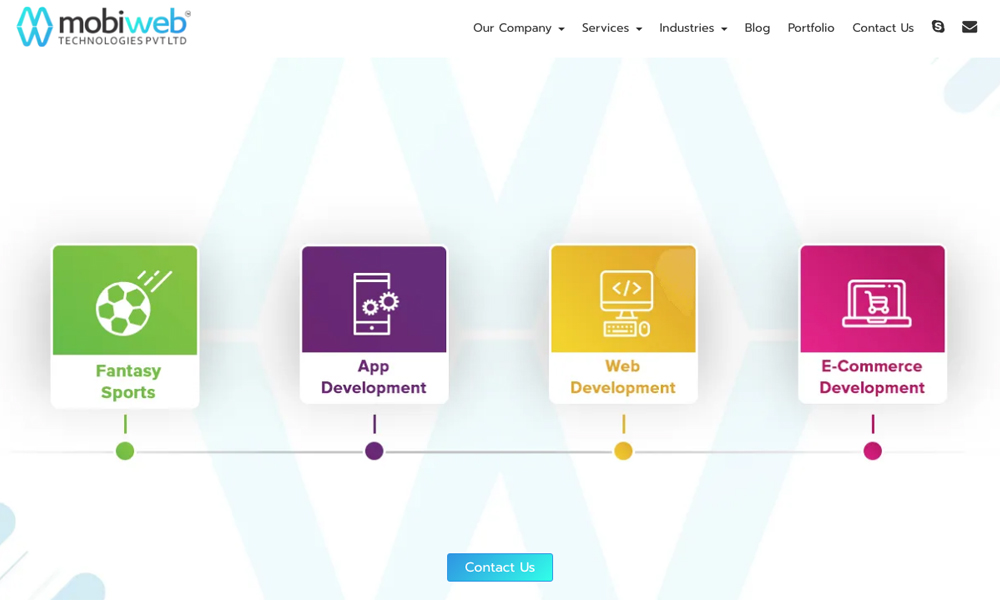Open the Industries dropdown menu
The height and width of the screenshot is (600, 1000).
click(x=692, y=28)
